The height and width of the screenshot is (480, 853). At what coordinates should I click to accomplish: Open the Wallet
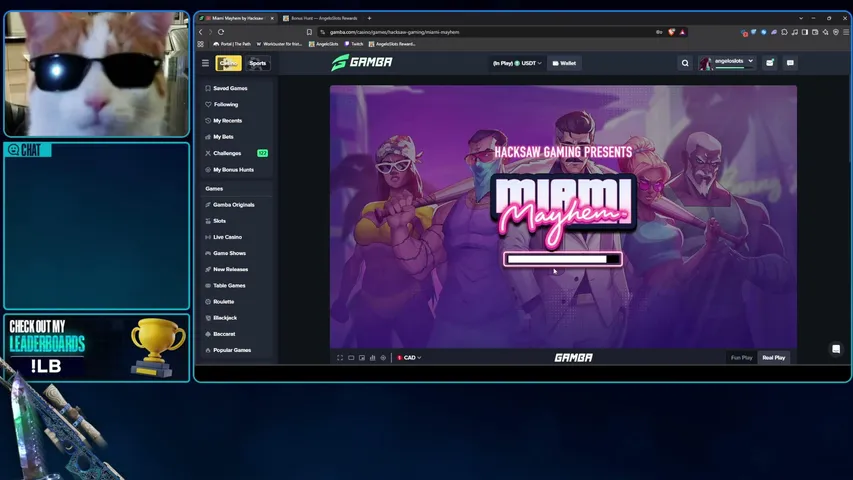[x=564, y=63]
